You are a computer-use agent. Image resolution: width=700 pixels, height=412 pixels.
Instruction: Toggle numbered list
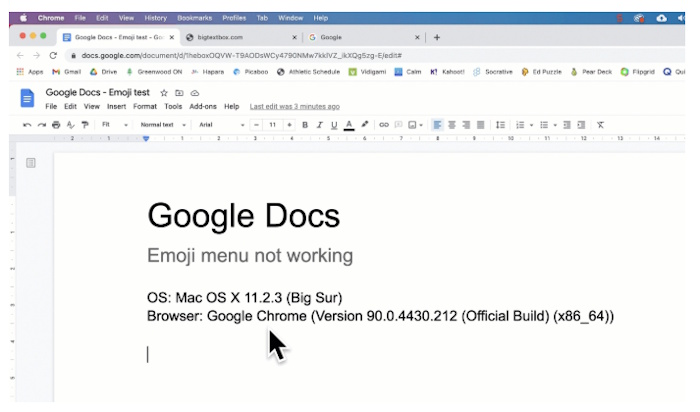[520, 125]
